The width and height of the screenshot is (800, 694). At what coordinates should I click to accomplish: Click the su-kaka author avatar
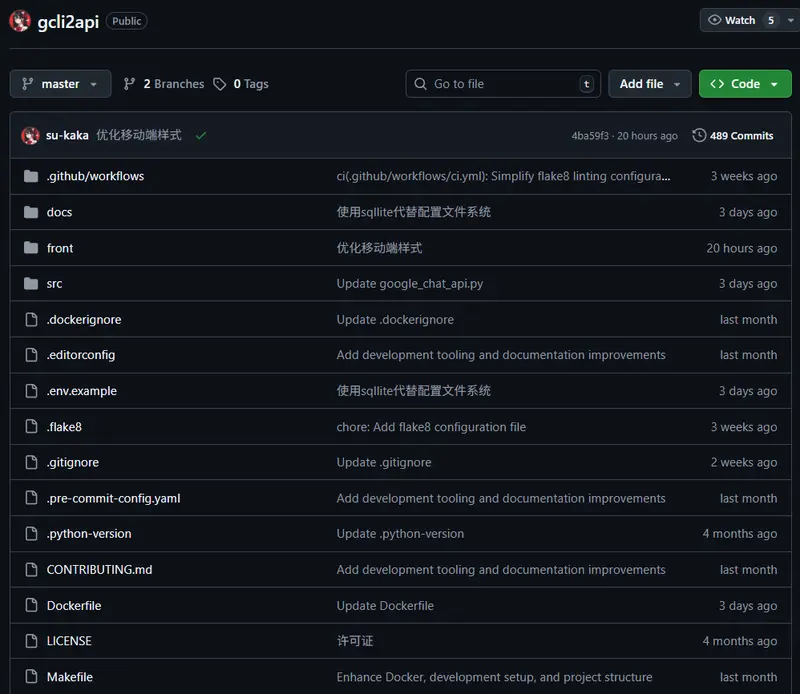tap(30, 136)
